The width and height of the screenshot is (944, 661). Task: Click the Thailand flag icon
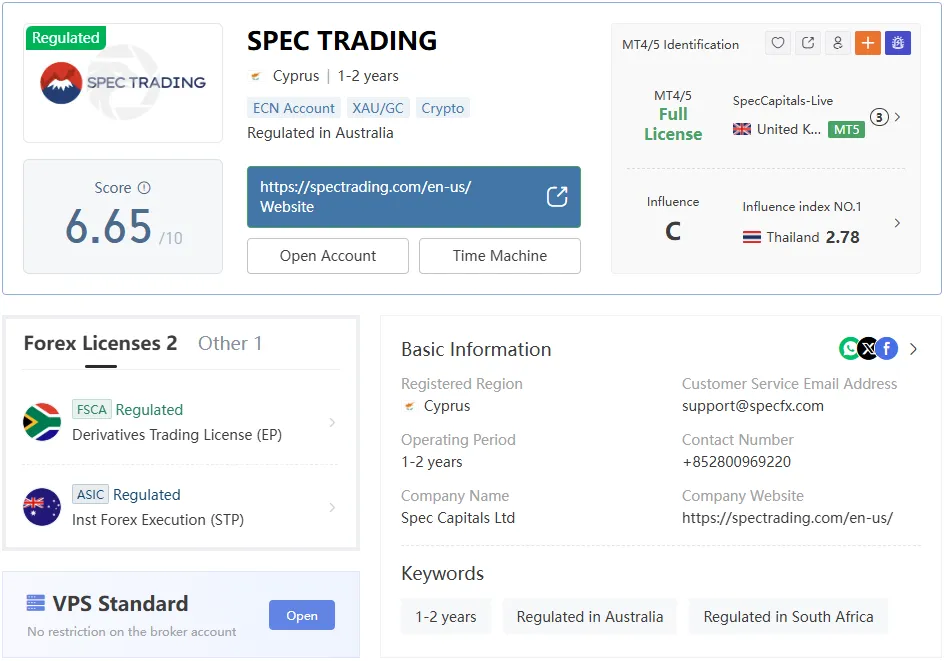[751, 237]
